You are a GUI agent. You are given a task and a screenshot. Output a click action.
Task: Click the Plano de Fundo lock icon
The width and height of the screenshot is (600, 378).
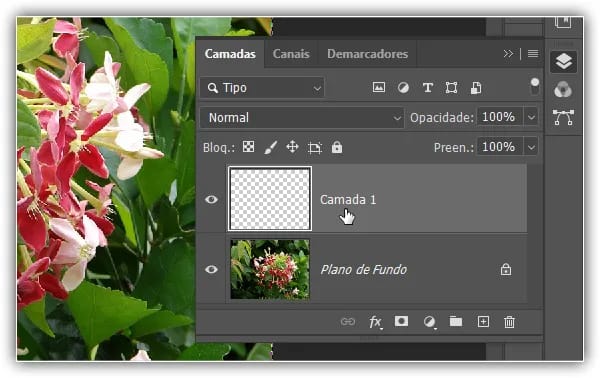click(506, 269)
